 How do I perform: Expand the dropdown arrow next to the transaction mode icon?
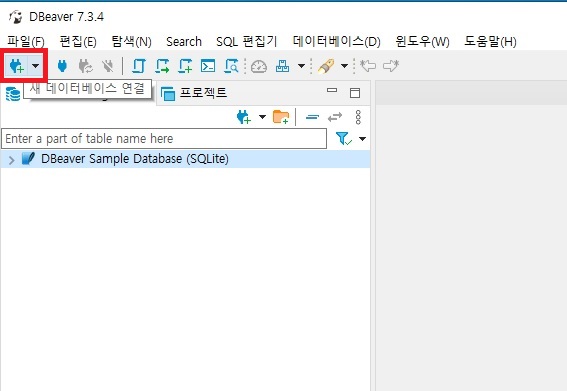pos(301,66)
